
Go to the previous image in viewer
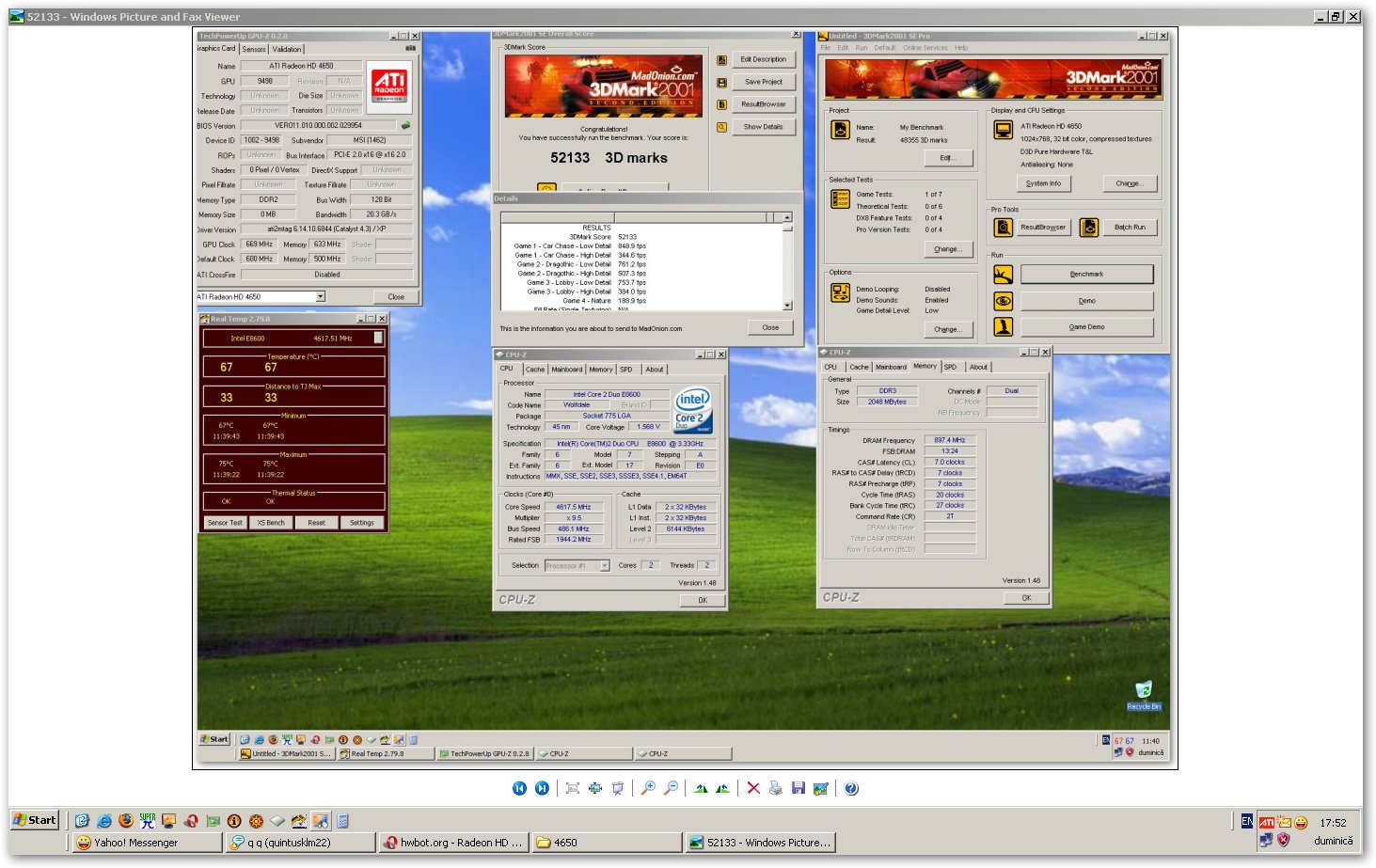click(x=519, y=788)
